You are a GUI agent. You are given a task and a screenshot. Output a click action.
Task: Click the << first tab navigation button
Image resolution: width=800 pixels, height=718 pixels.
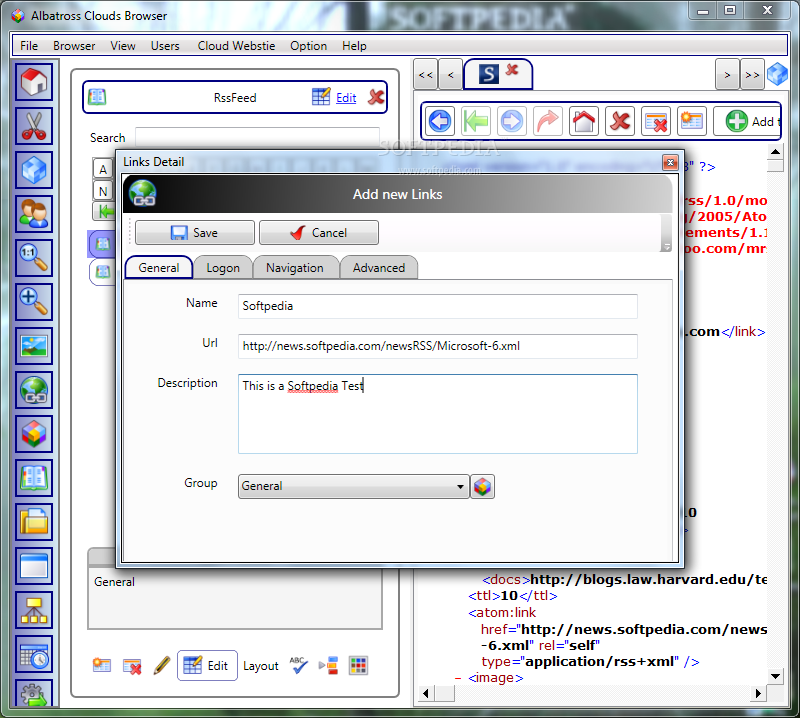426,75
